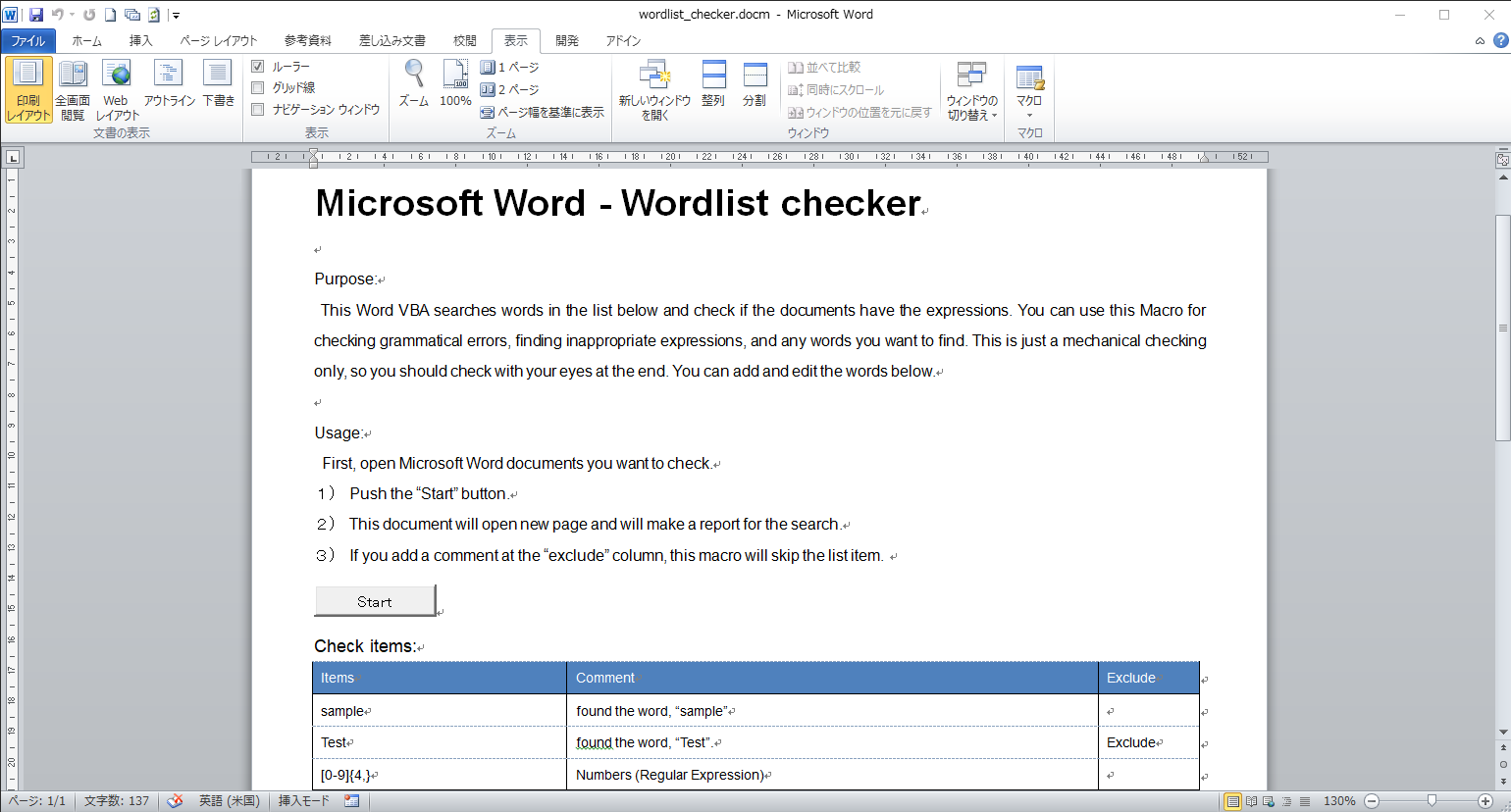Show 1 ページ single page zoom

(x=509, y=67)
